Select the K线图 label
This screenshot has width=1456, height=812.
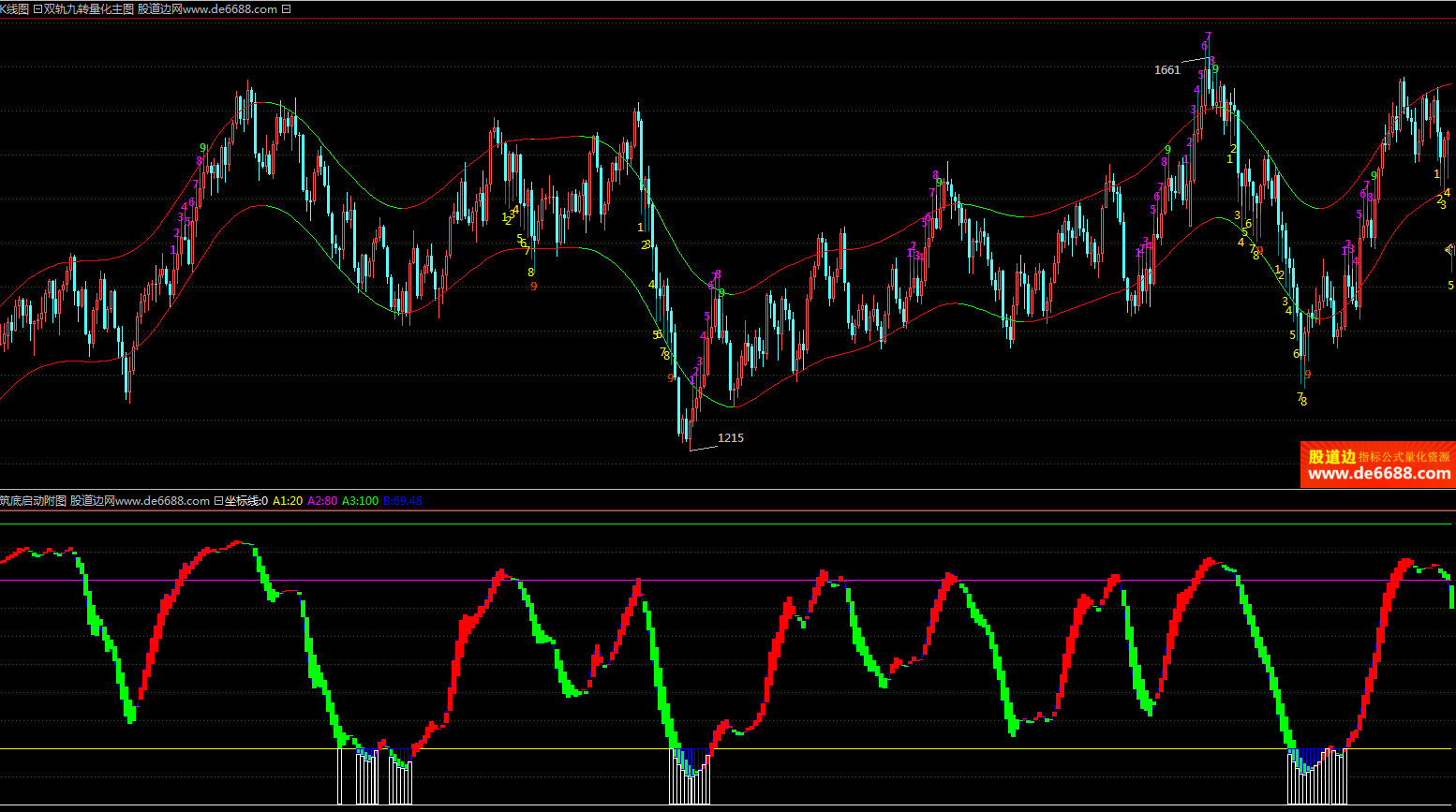click(14, 9)
